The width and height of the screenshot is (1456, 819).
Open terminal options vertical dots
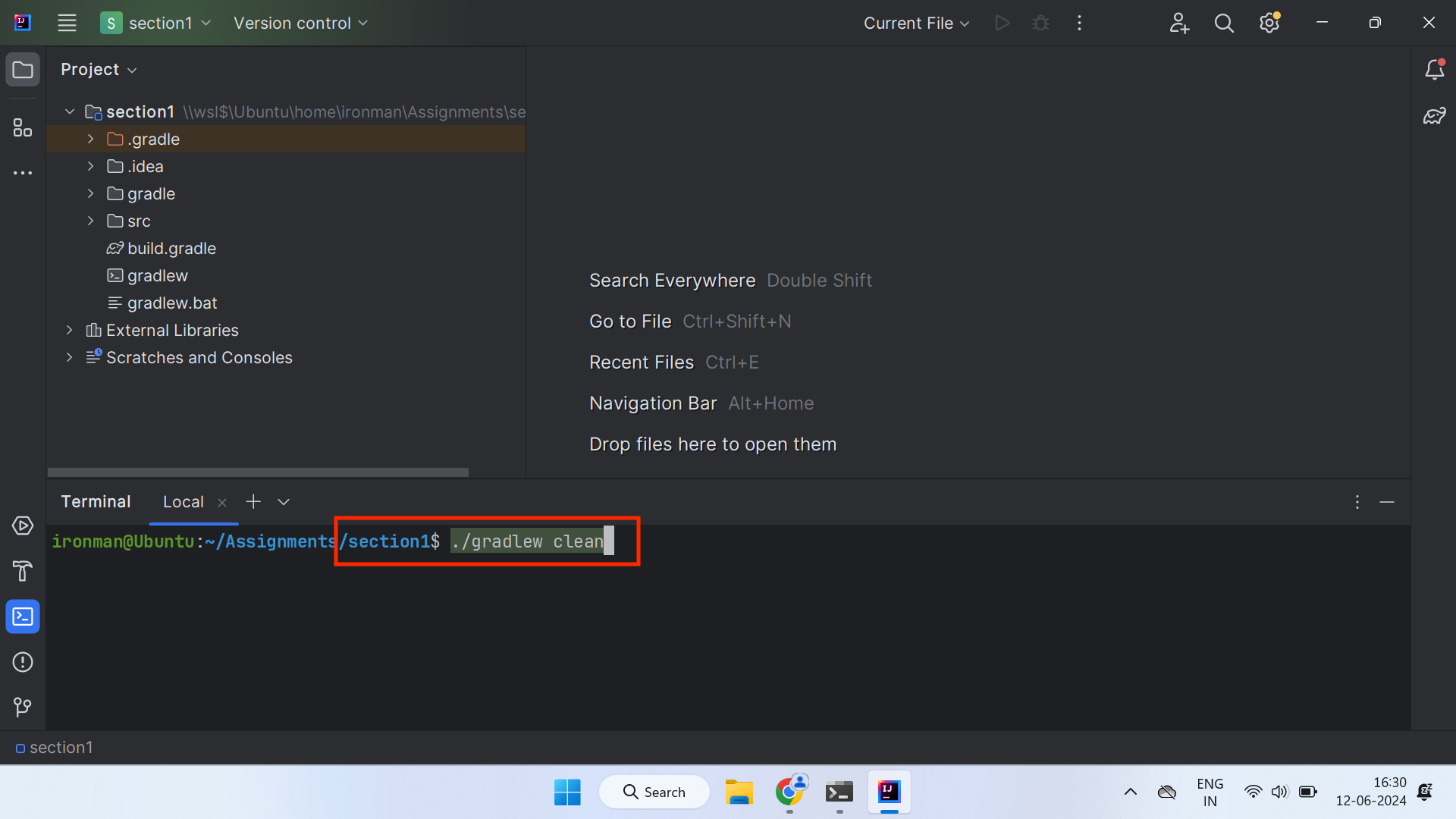pyautogui.click(x=1357, y=502)
